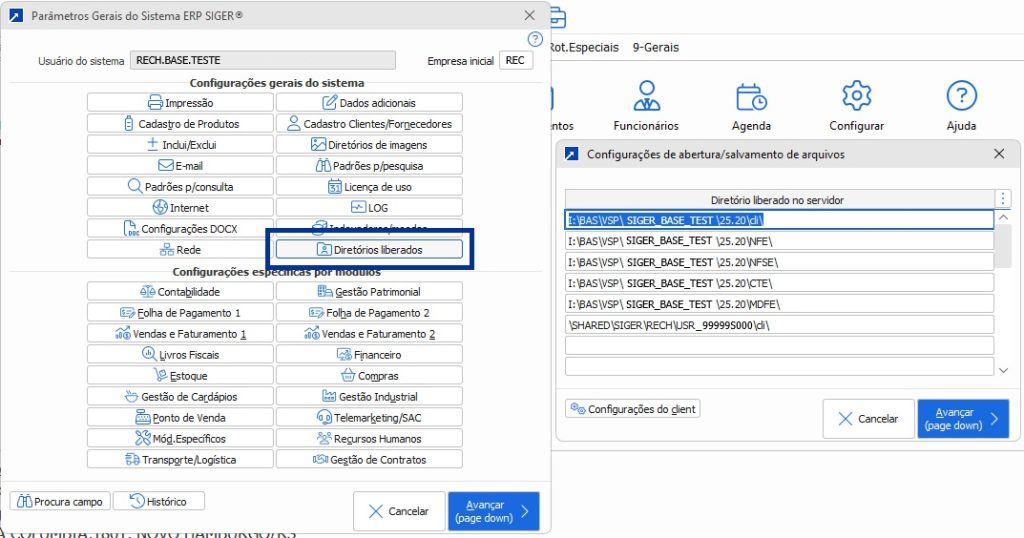
Task: Open Cadastro de Produtos settings
Action: (x=180, y=123)
